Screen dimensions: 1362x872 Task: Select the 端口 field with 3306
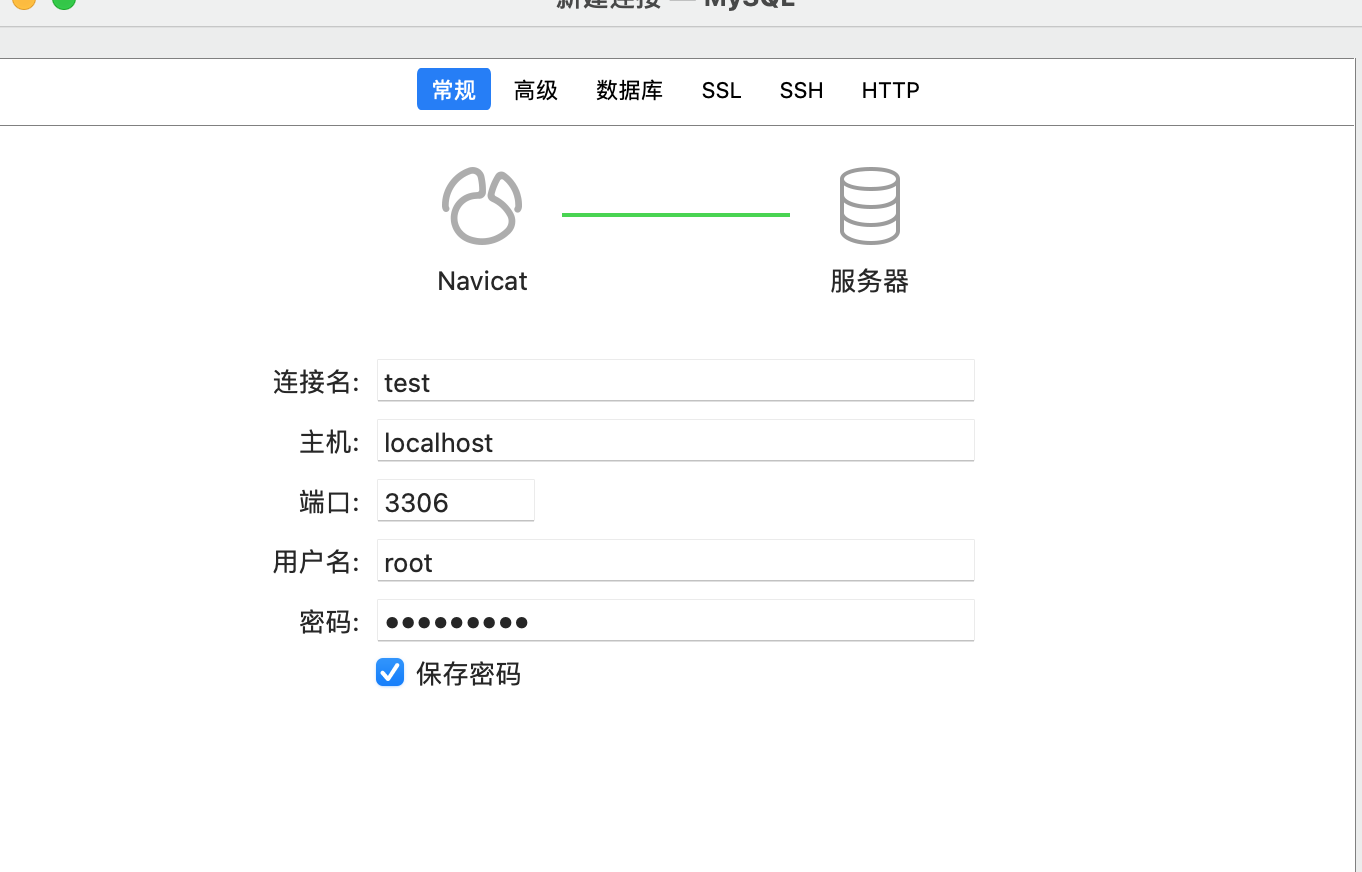pyautogui.click(x=456, y=501)
